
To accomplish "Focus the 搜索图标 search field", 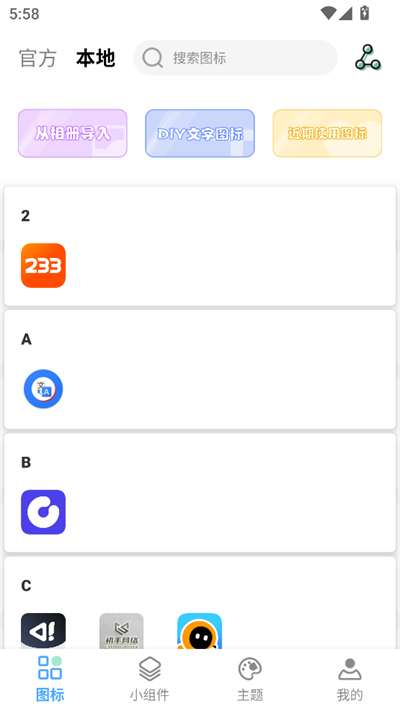I will pyautogui.click(x=235, y=58).
